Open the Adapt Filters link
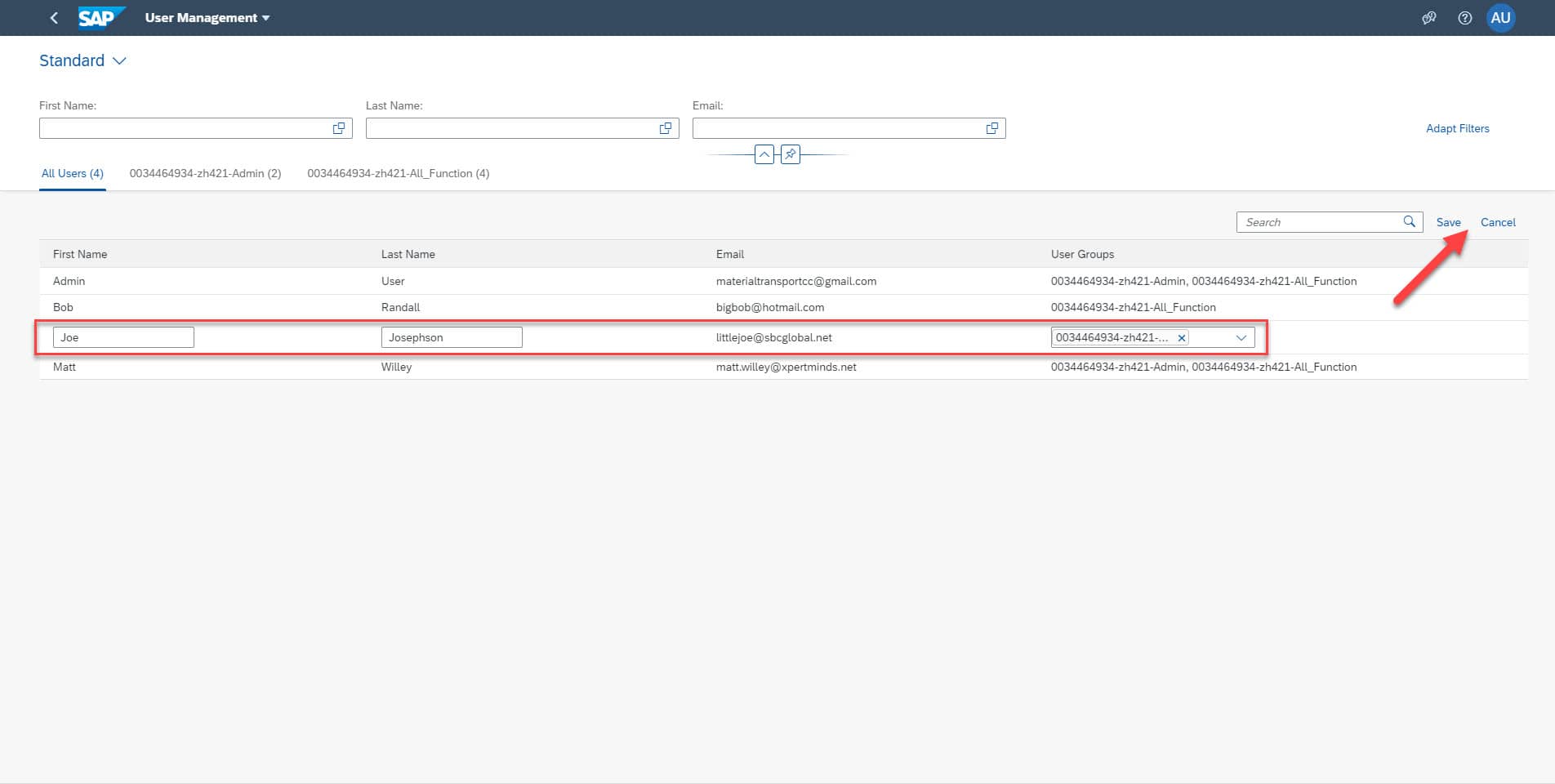The image size is (1555, 784). click(1457, 128)
